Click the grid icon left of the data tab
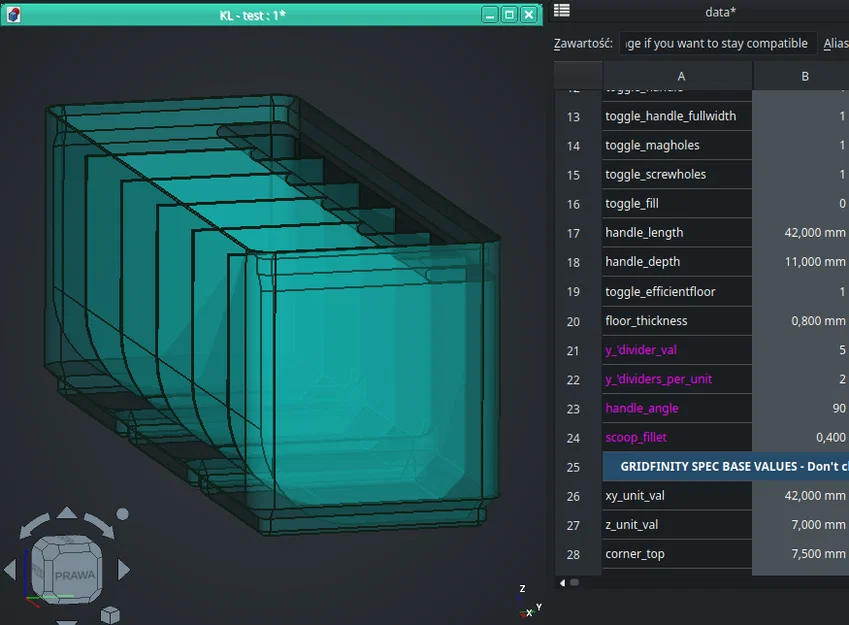Screen dimensions: 849x625 pyautogui.click(x=561, y=11)
